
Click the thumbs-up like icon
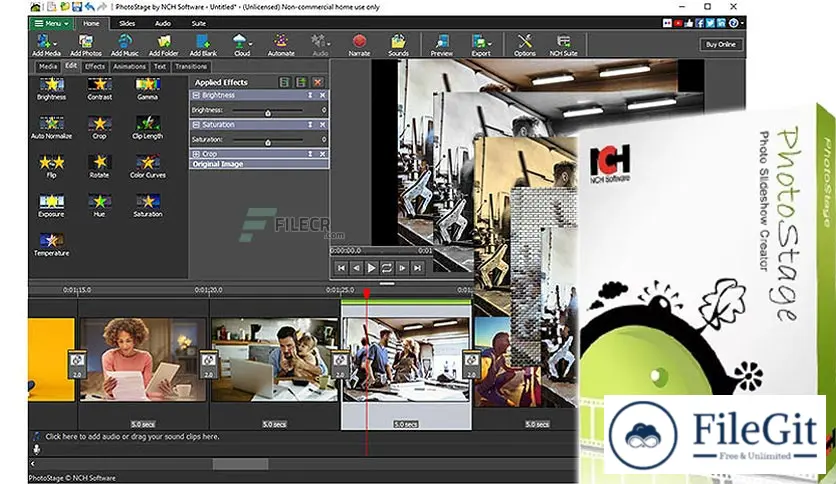tap(689, 23)
